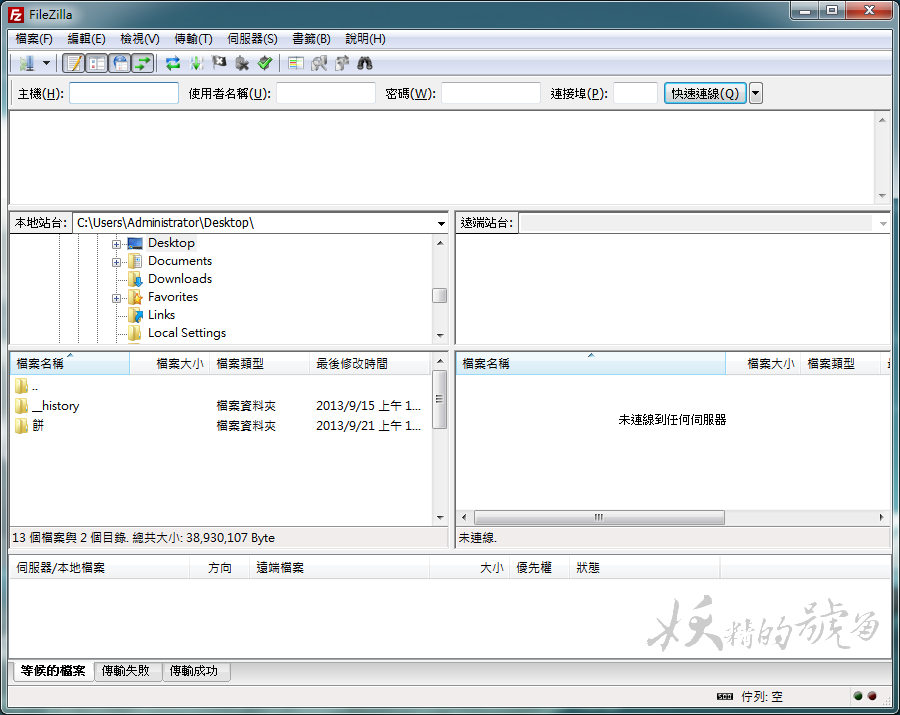Select the __history folder row
Image resolution: width=900 pixels, height=715 pixels.
click(x=220, y=406)
